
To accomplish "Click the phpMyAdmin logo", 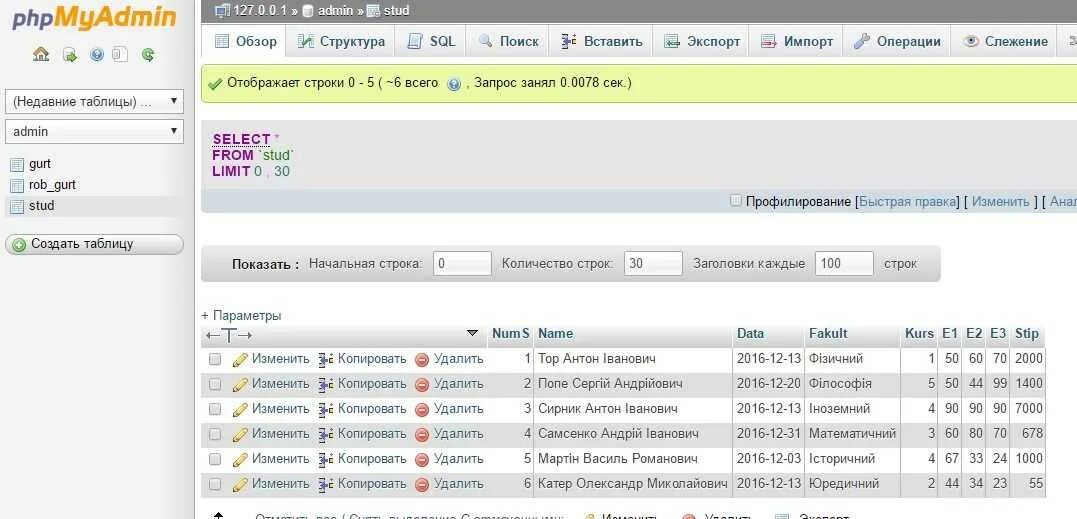I will (x=94, y=19).
